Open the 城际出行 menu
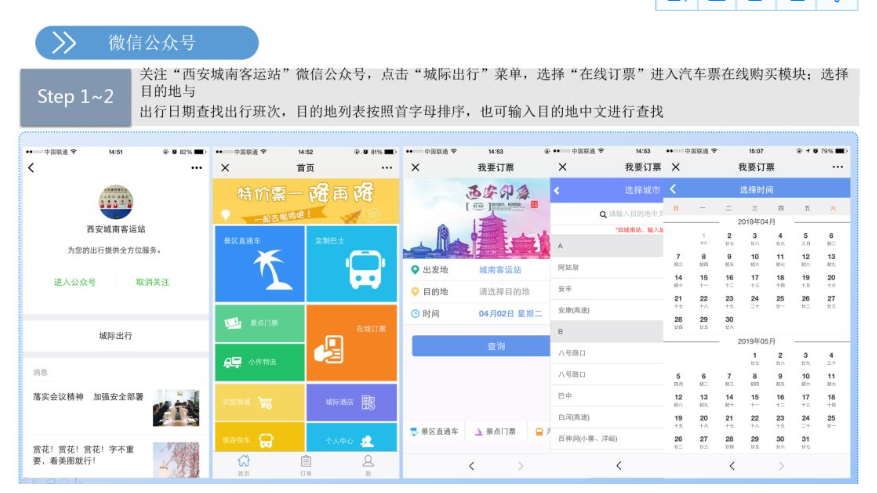The image size is (877, 493). click(115, 336)
